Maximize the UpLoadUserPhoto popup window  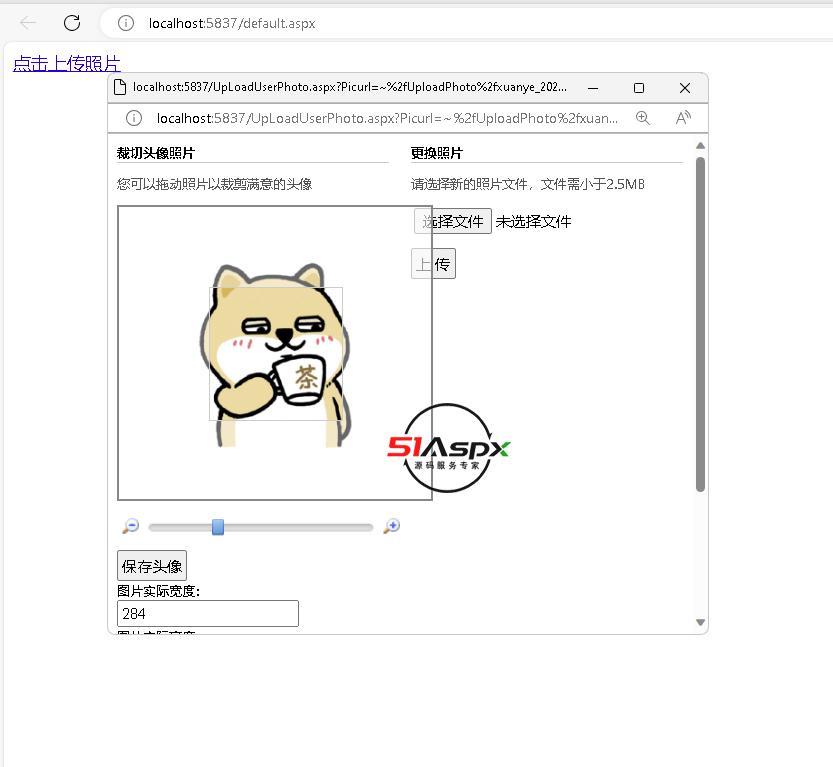click(x=639, y=88)
